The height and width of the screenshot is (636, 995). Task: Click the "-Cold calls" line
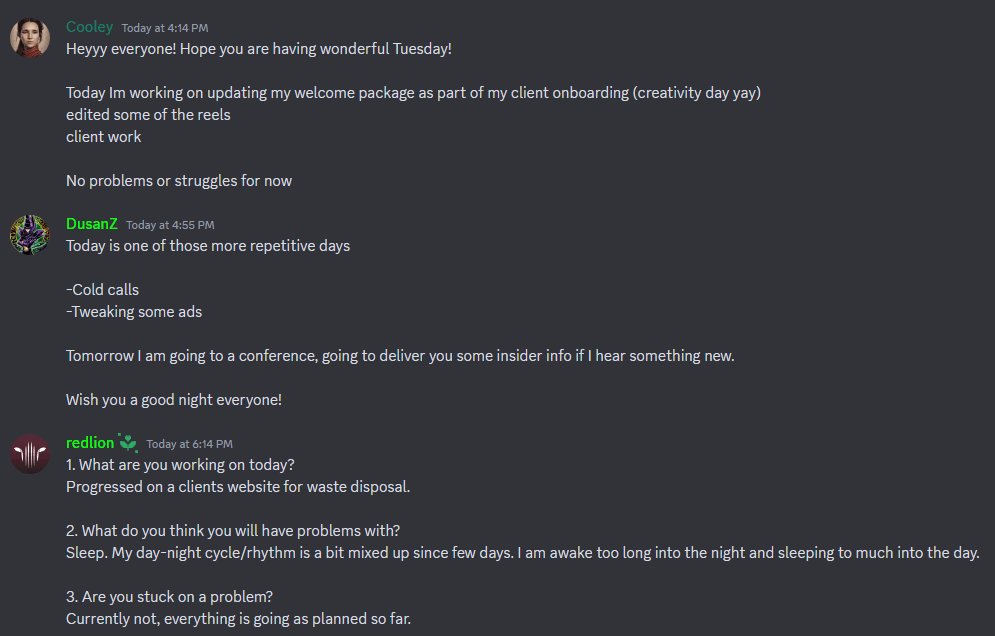pyautogui.click(x=102, y=290)
